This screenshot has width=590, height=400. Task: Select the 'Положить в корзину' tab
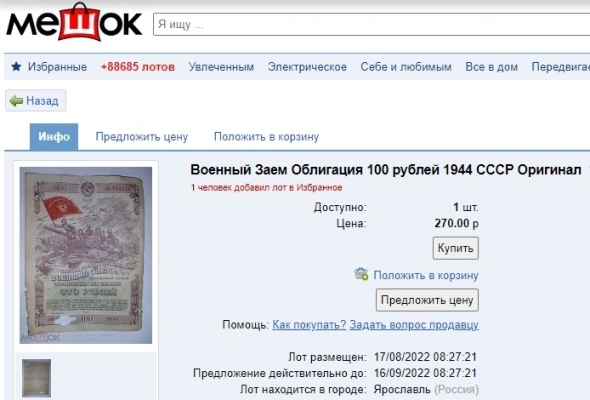pyautogui.click(x=266, y=137)
